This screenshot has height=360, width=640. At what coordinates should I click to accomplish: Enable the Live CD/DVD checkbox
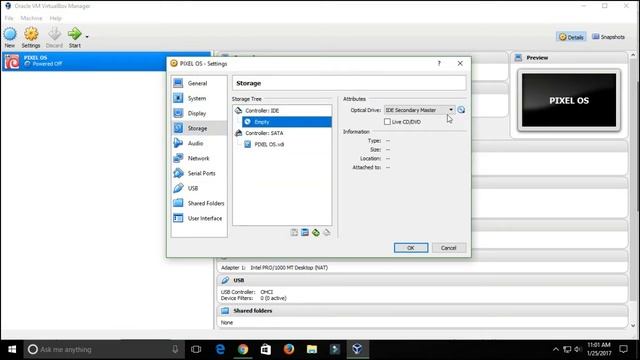387,122
